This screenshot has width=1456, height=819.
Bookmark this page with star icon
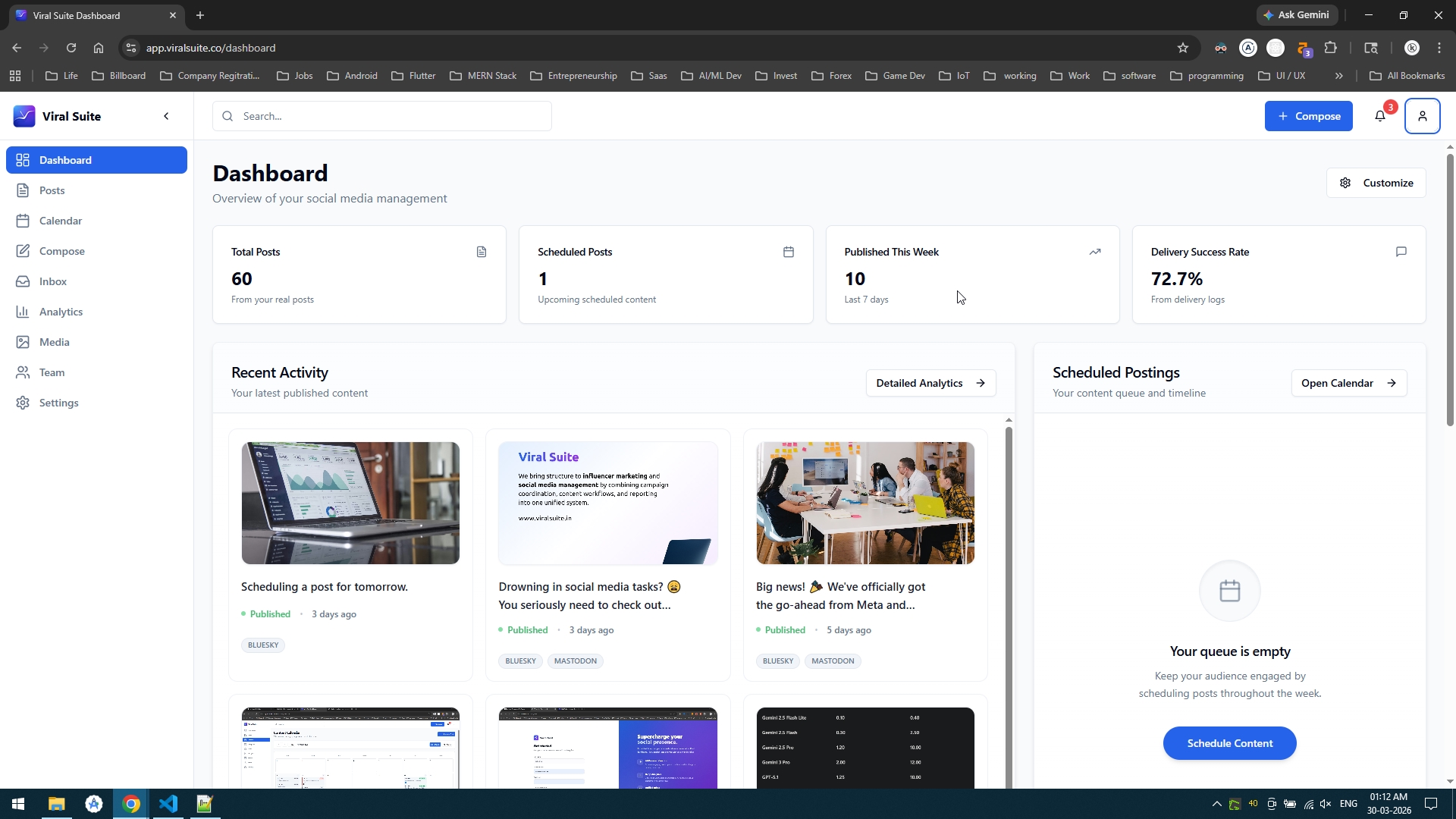pos(1182,48)
